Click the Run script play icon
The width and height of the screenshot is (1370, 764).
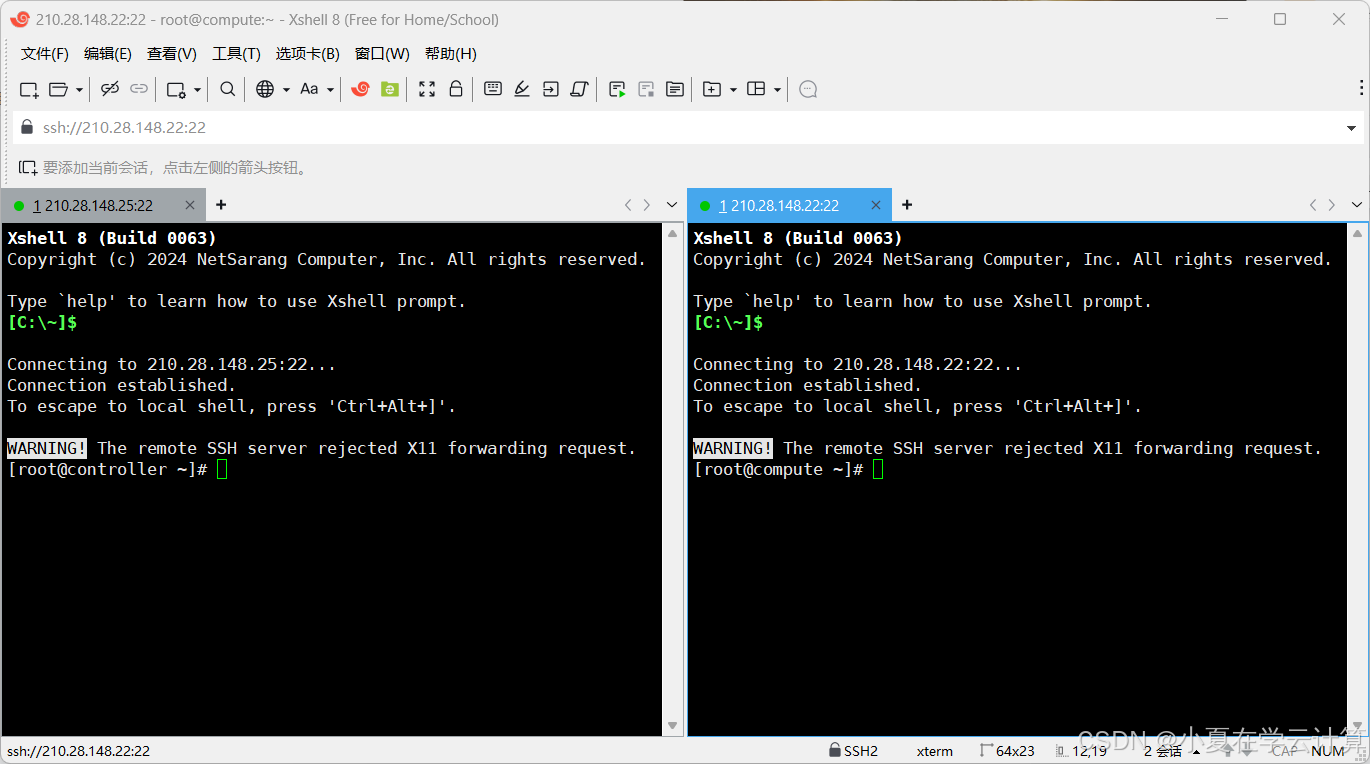point(617,89)
